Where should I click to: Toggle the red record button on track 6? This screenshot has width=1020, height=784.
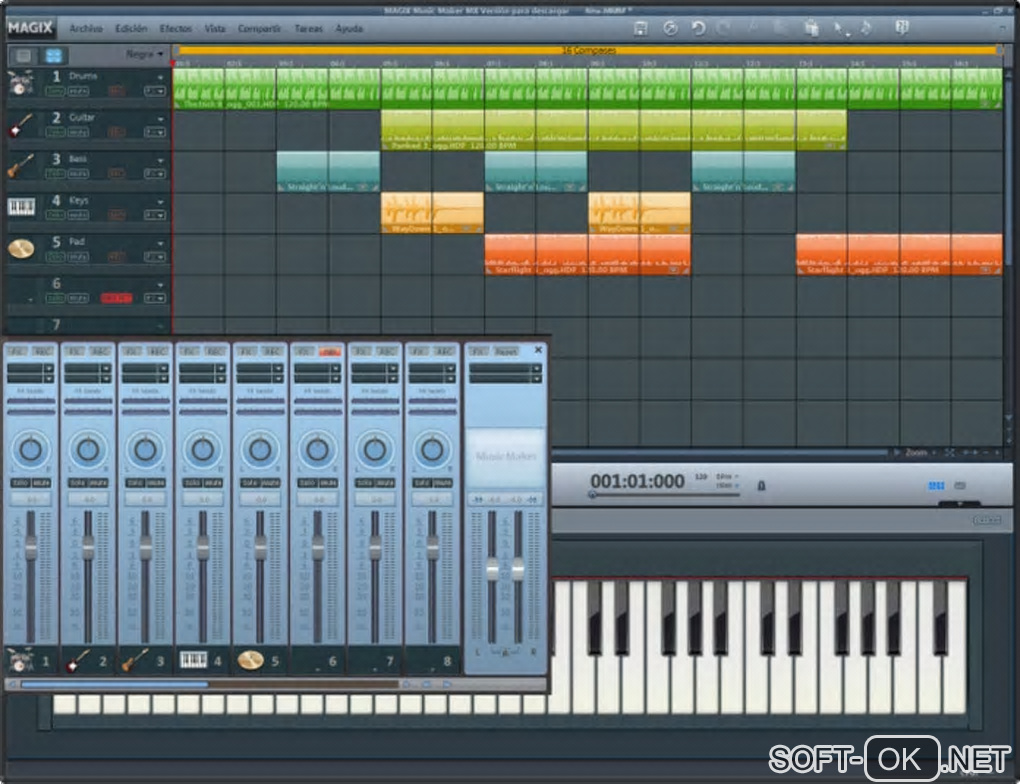116,298
